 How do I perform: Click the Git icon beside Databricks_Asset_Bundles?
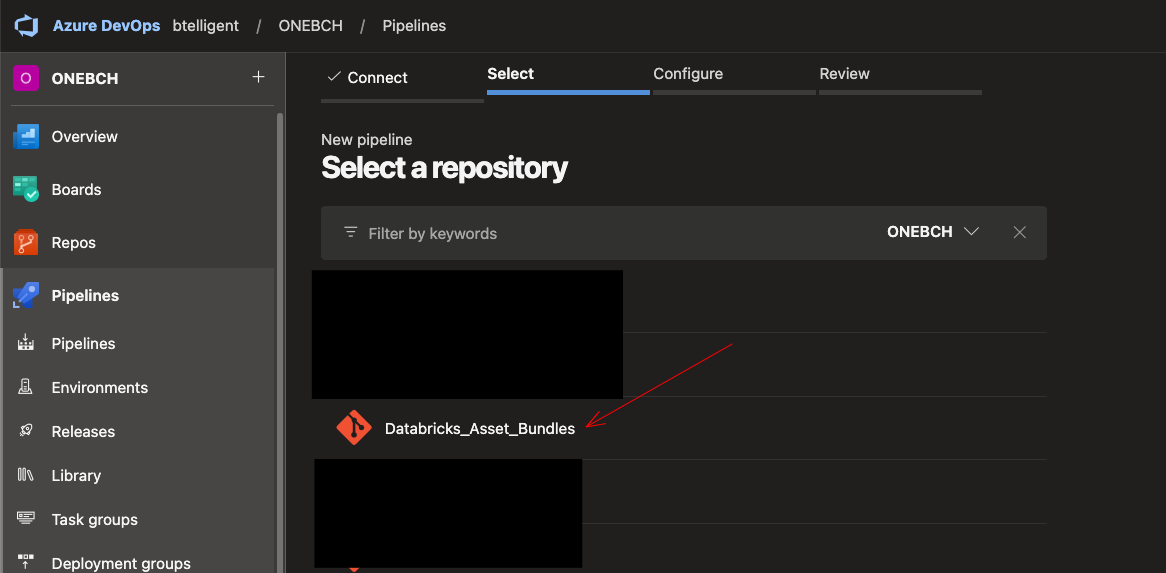click(x=354, y=428)
